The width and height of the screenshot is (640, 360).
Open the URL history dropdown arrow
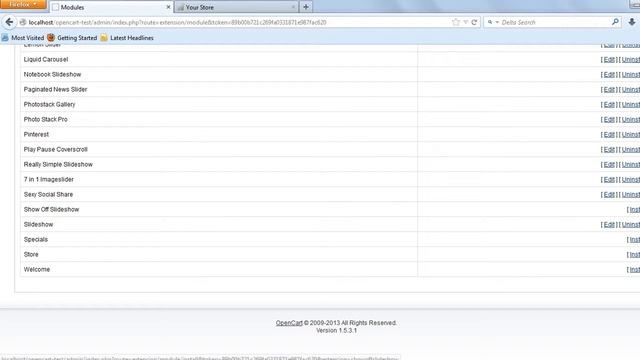click(x=465, y=22)
